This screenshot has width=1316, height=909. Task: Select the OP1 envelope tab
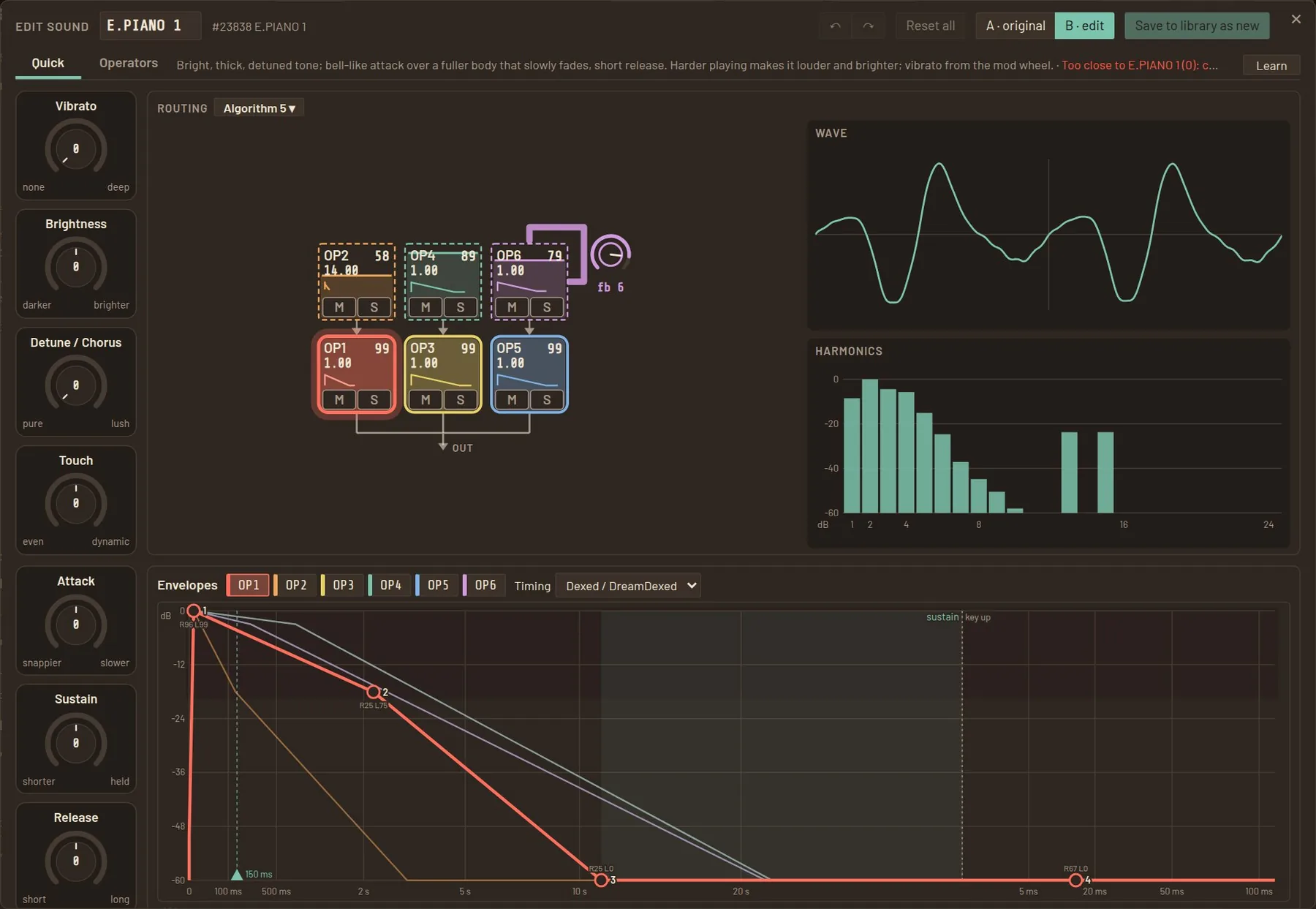click(248, 585)
